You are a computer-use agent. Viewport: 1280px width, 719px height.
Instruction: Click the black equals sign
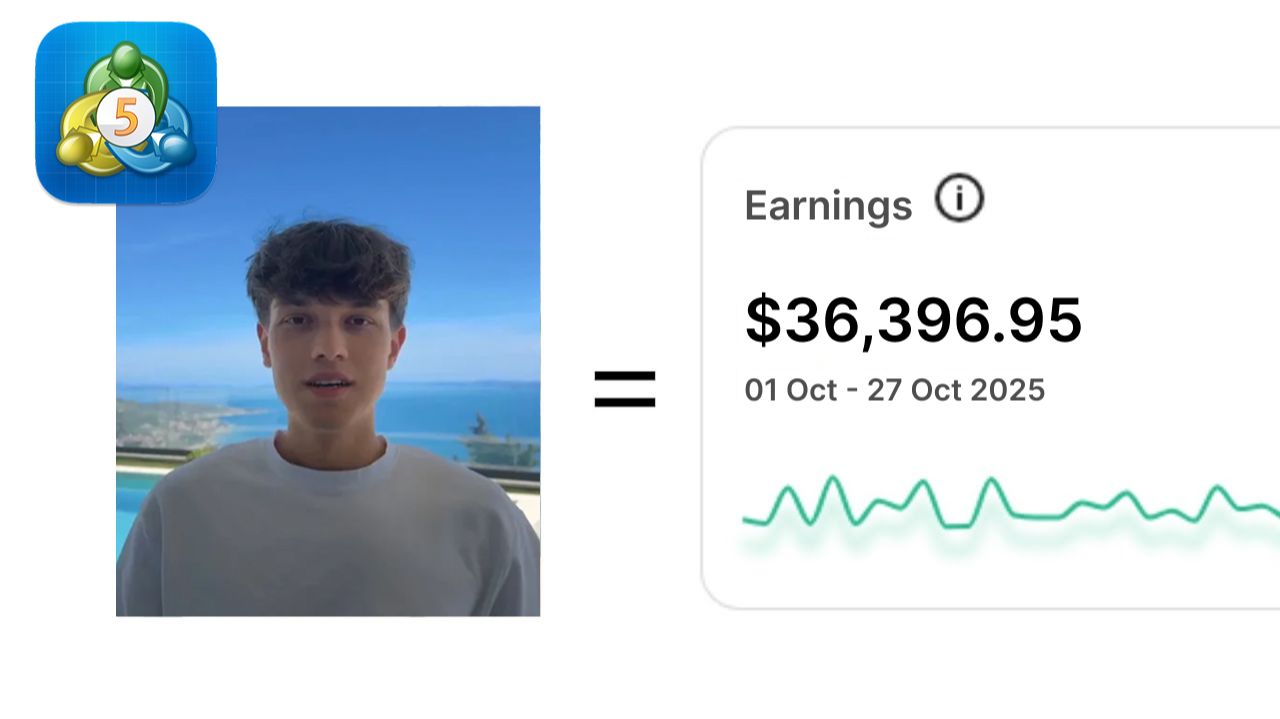pos(625,389)
